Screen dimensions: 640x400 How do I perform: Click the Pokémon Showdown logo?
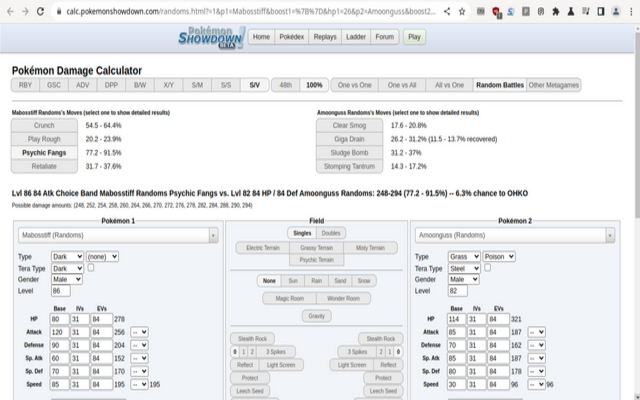tap(209, 36)
